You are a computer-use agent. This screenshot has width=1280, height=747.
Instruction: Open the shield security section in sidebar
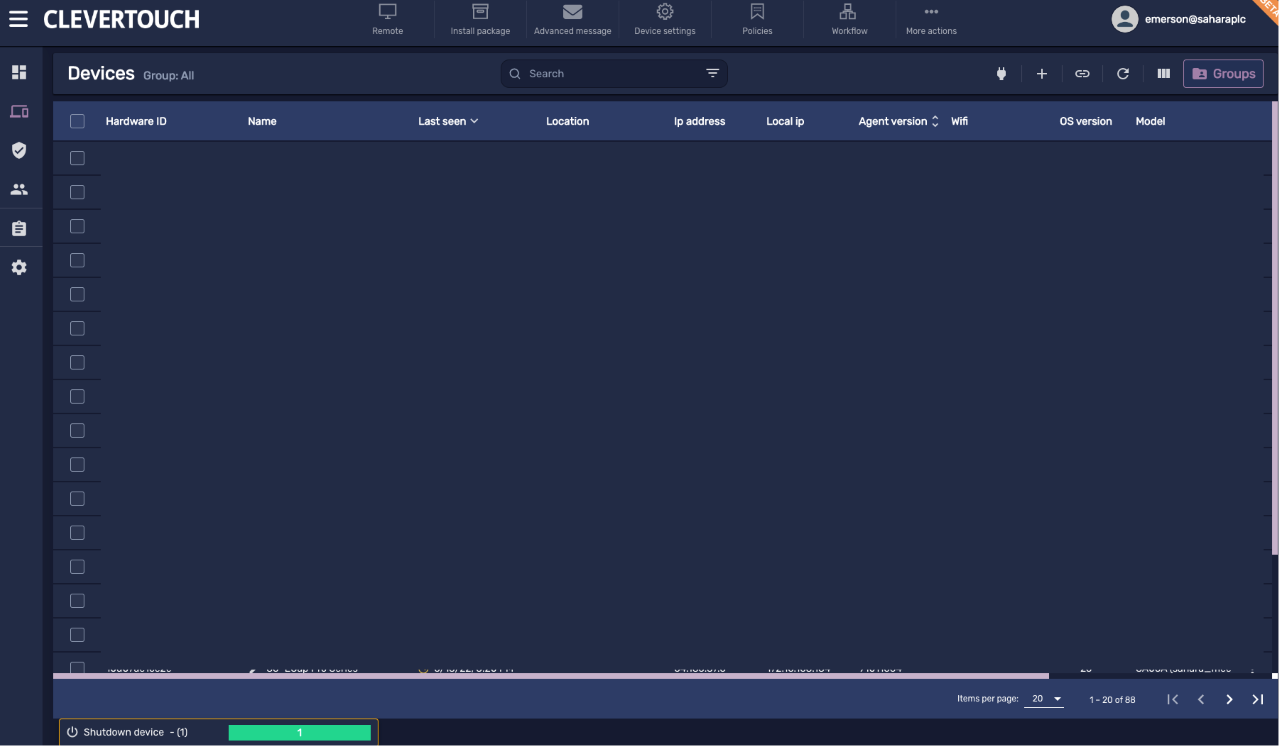[x=19, y=150]
